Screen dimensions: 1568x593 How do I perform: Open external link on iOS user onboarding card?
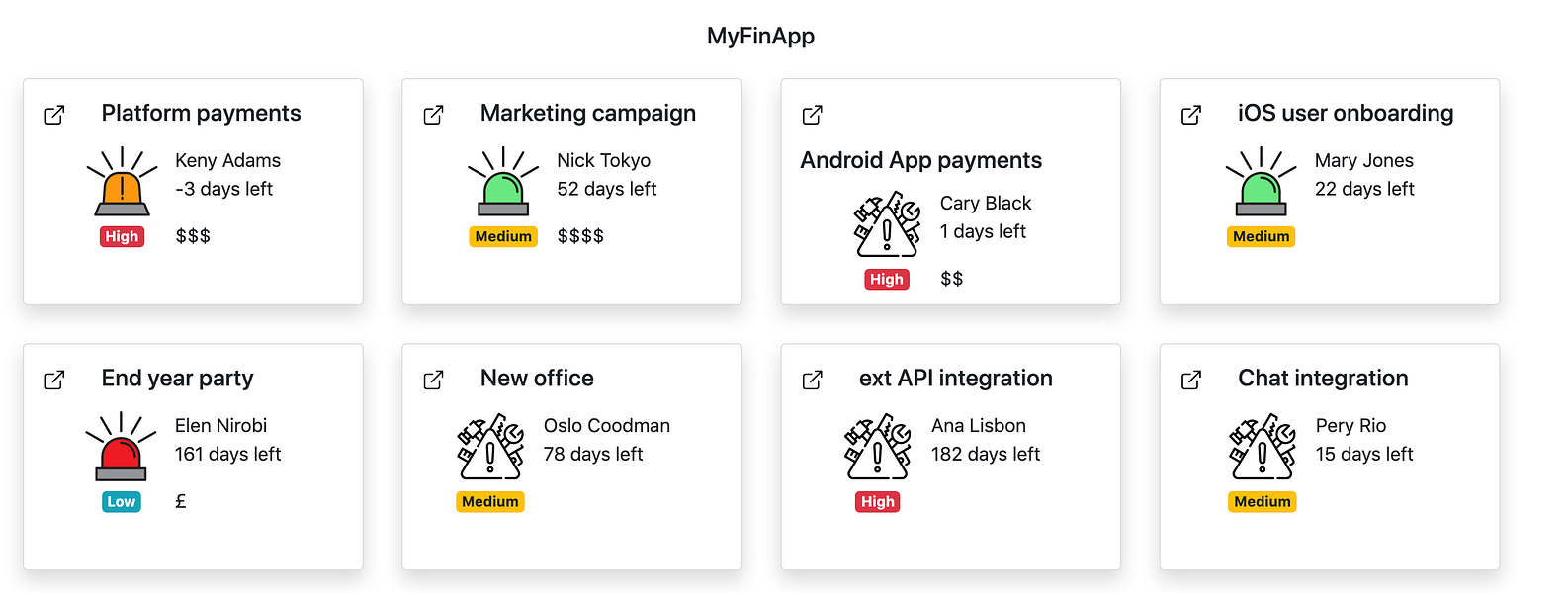pyautogui.click(x=1191, y=115)
